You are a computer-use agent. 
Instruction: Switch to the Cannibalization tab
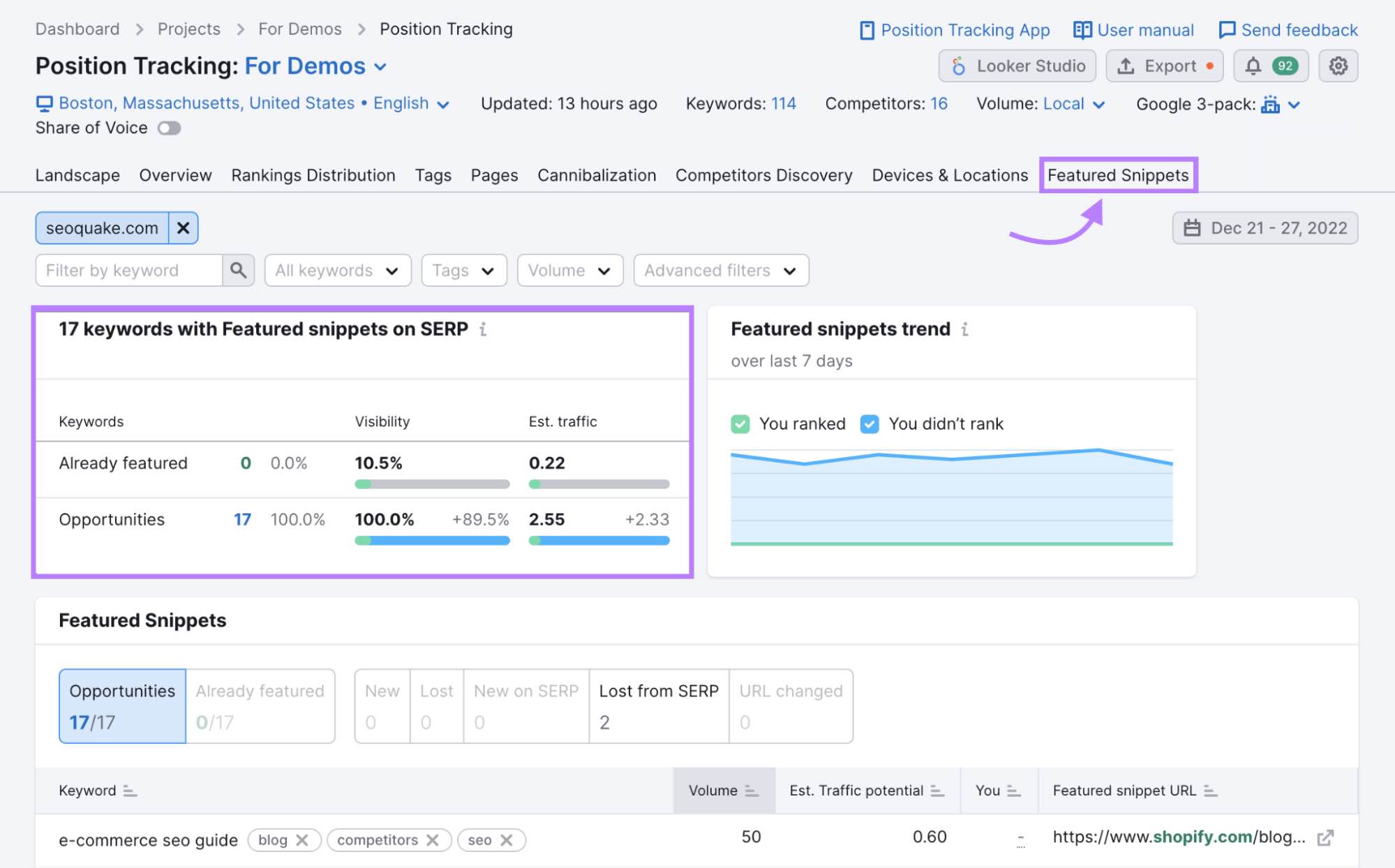tap(596, 175)
